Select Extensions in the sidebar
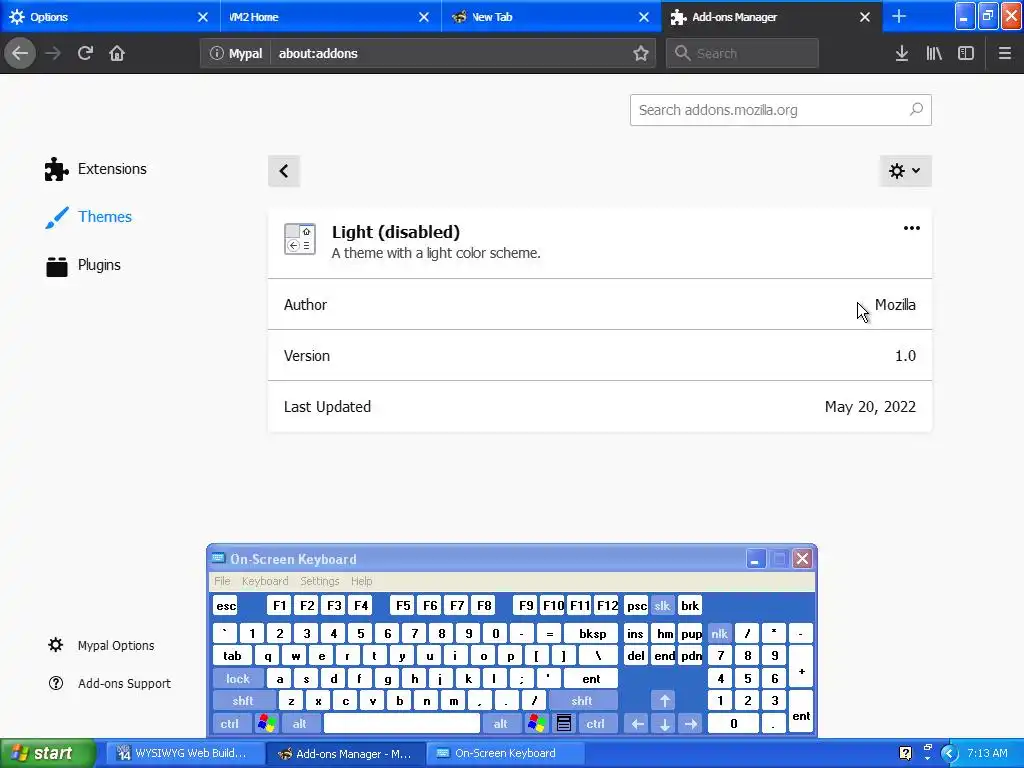This screenshot has height=768, width=1024. coord(95,169)
